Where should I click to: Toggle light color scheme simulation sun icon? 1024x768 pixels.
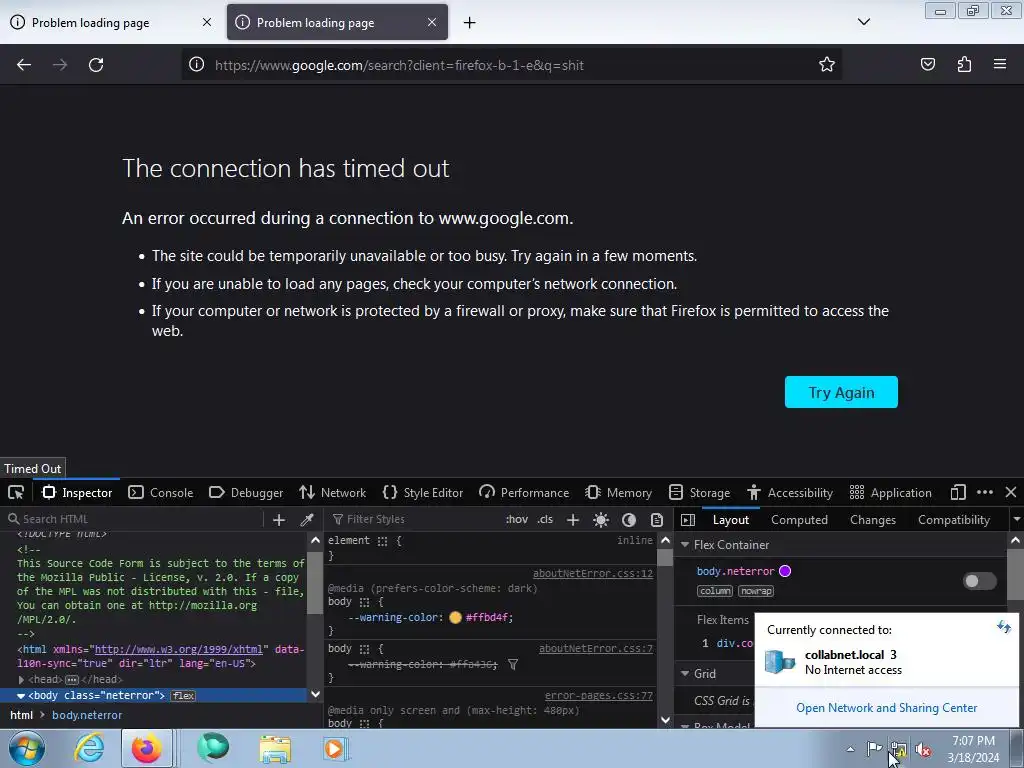tap(601, 520)
